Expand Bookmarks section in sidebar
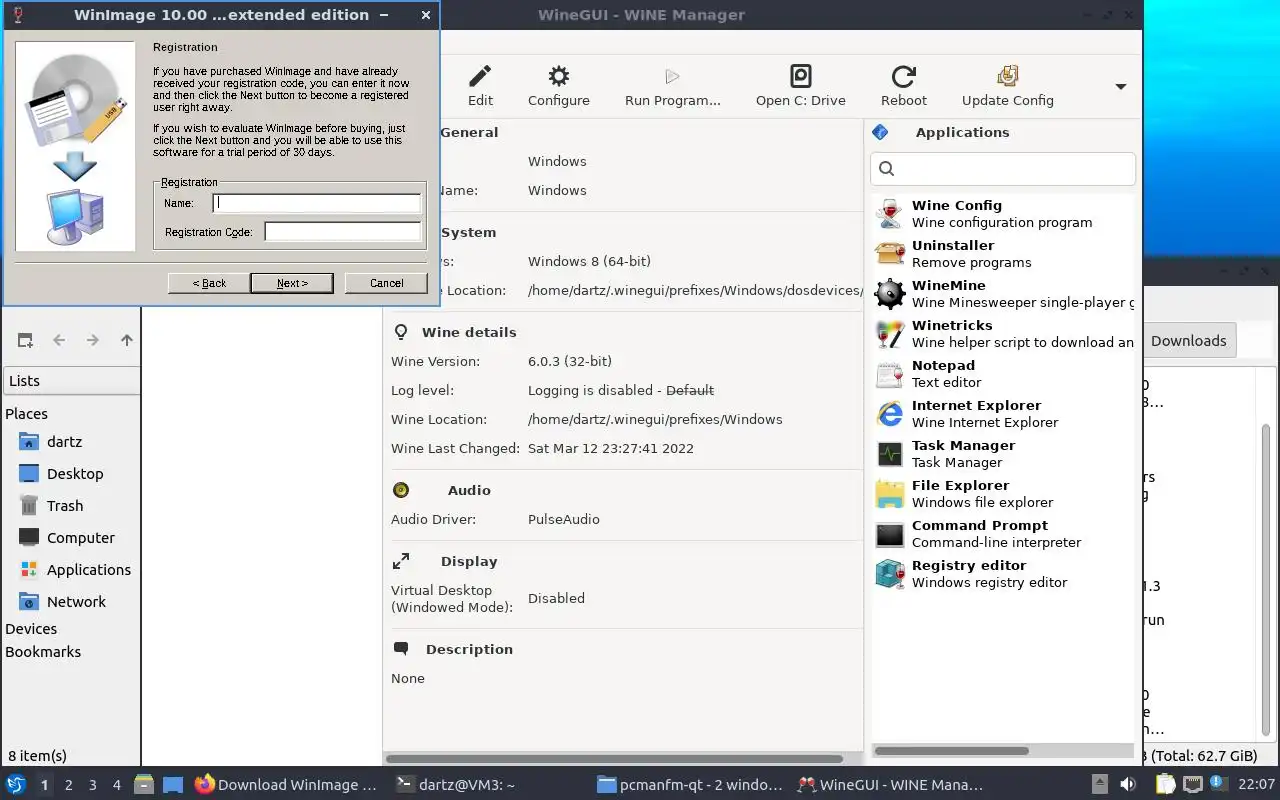This screenshot has height=800, width=1280. (x=43, y=652)
